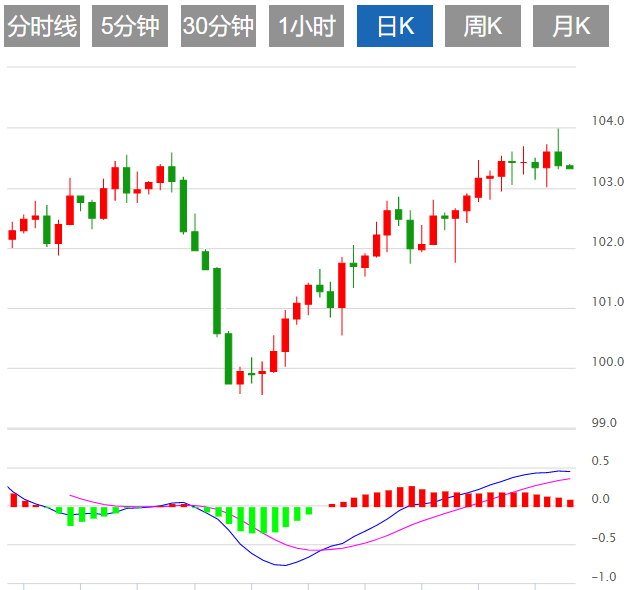Click the 102.0 price axis label
The image size is (632, 590).
tap(607, 242)
